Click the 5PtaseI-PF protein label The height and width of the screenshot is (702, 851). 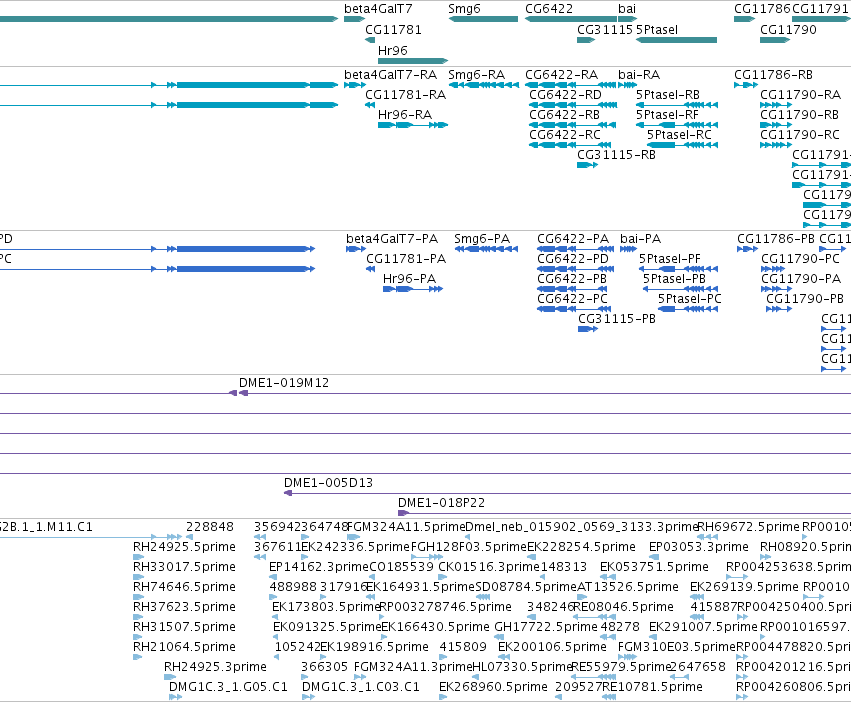click(x=670, y=259)
